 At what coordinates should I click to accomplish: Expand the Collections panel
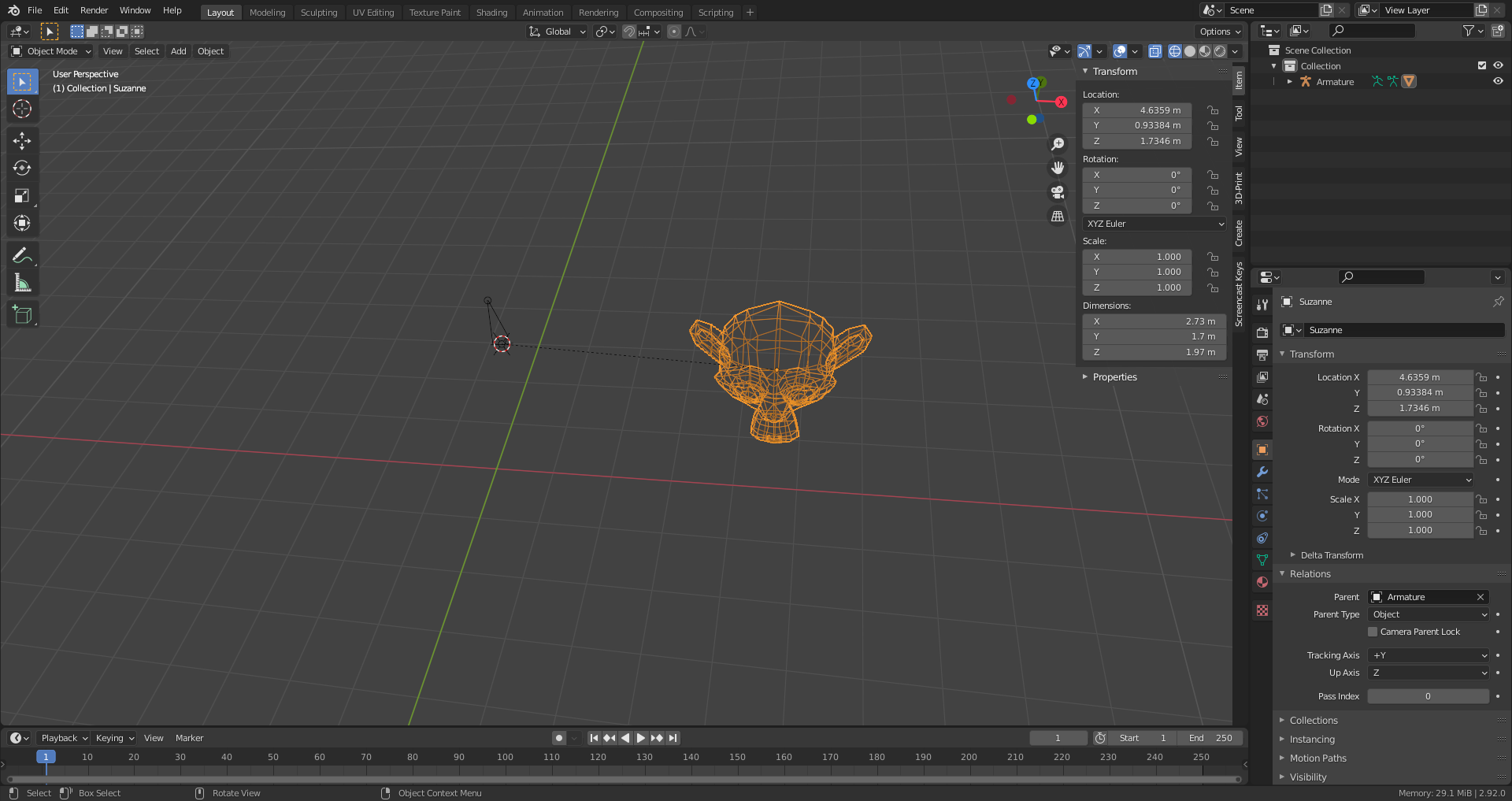pos(1314,721)
